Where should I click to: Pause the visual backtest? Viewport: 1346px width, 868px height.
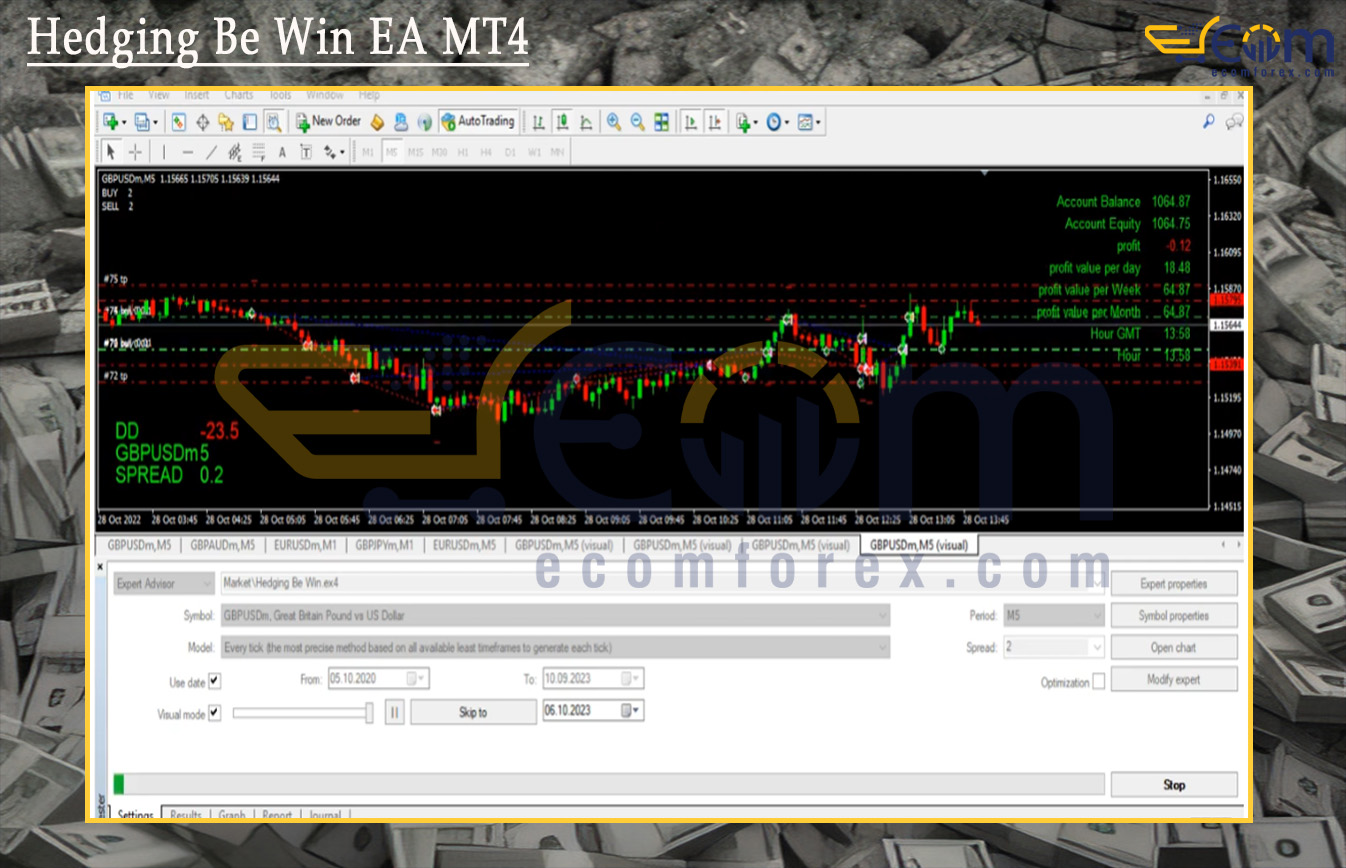(394, 712)
